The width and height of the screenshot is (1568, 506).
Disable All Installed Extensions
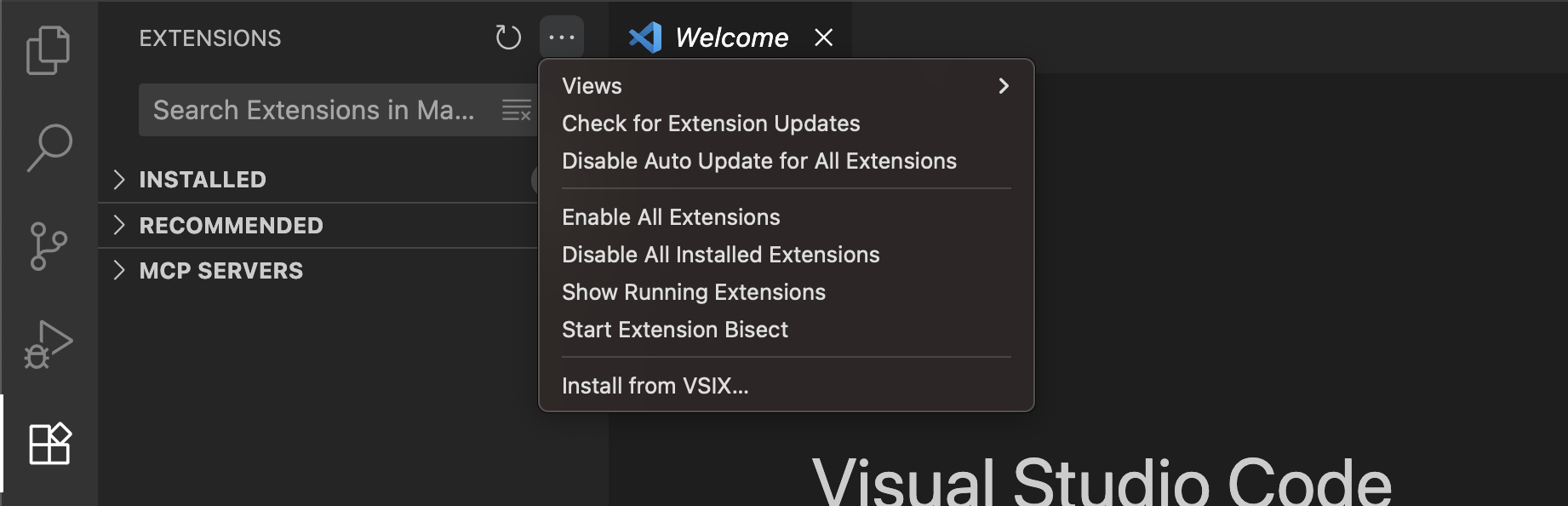tap(721, 254)
